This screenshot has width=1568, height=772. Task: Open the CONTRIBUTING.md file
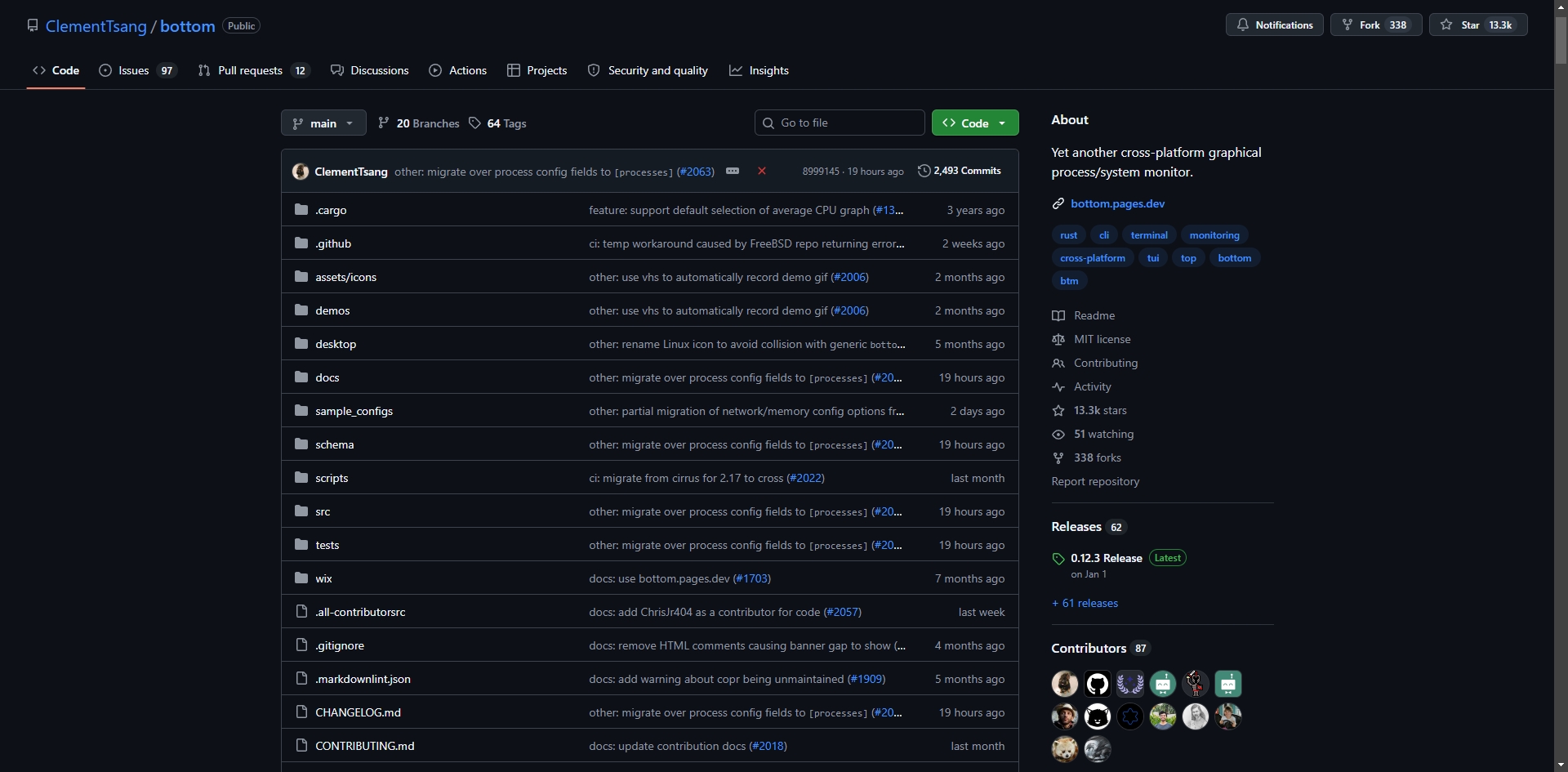[x=365, y=746]
